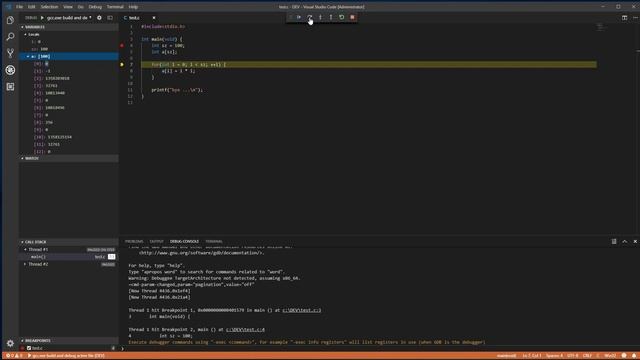Click Split Editor icon at top right
The width and height of the screenshot is (640, 360).
tap(624, 18)
